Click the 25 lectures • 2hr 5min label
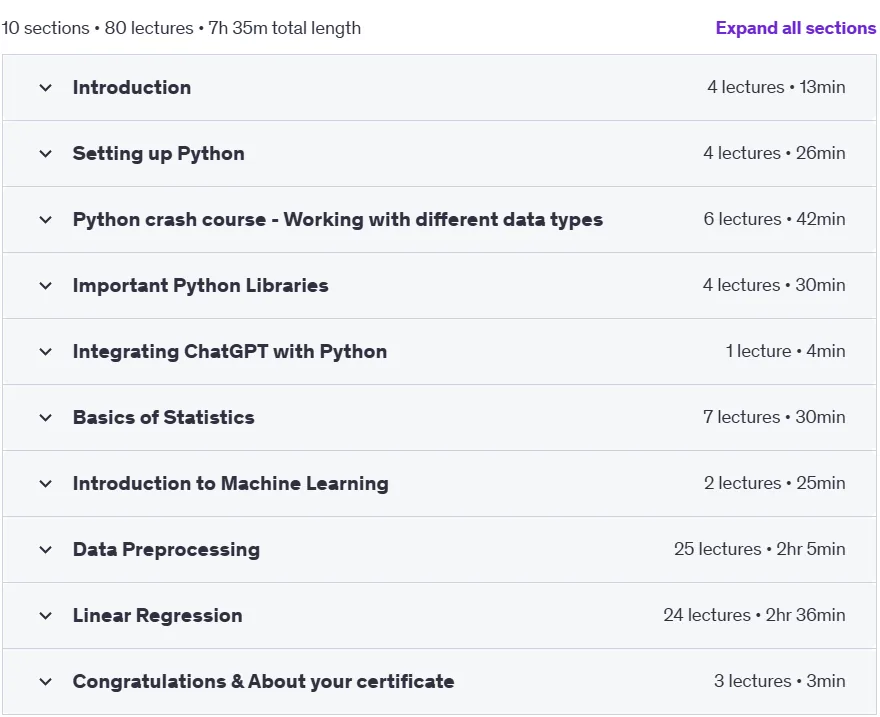The height and width of the screenshot is (717, 880). [x=760, y=549]
